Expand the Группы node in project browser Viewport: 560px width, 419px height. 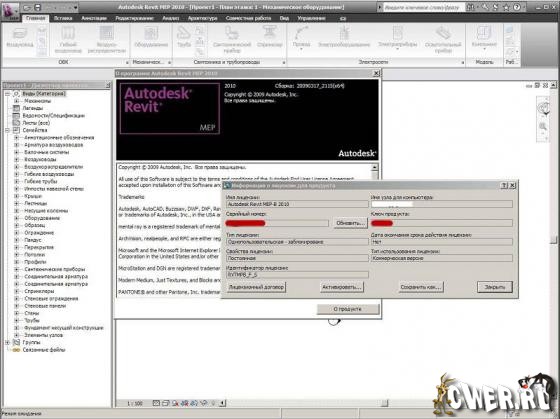8,343
